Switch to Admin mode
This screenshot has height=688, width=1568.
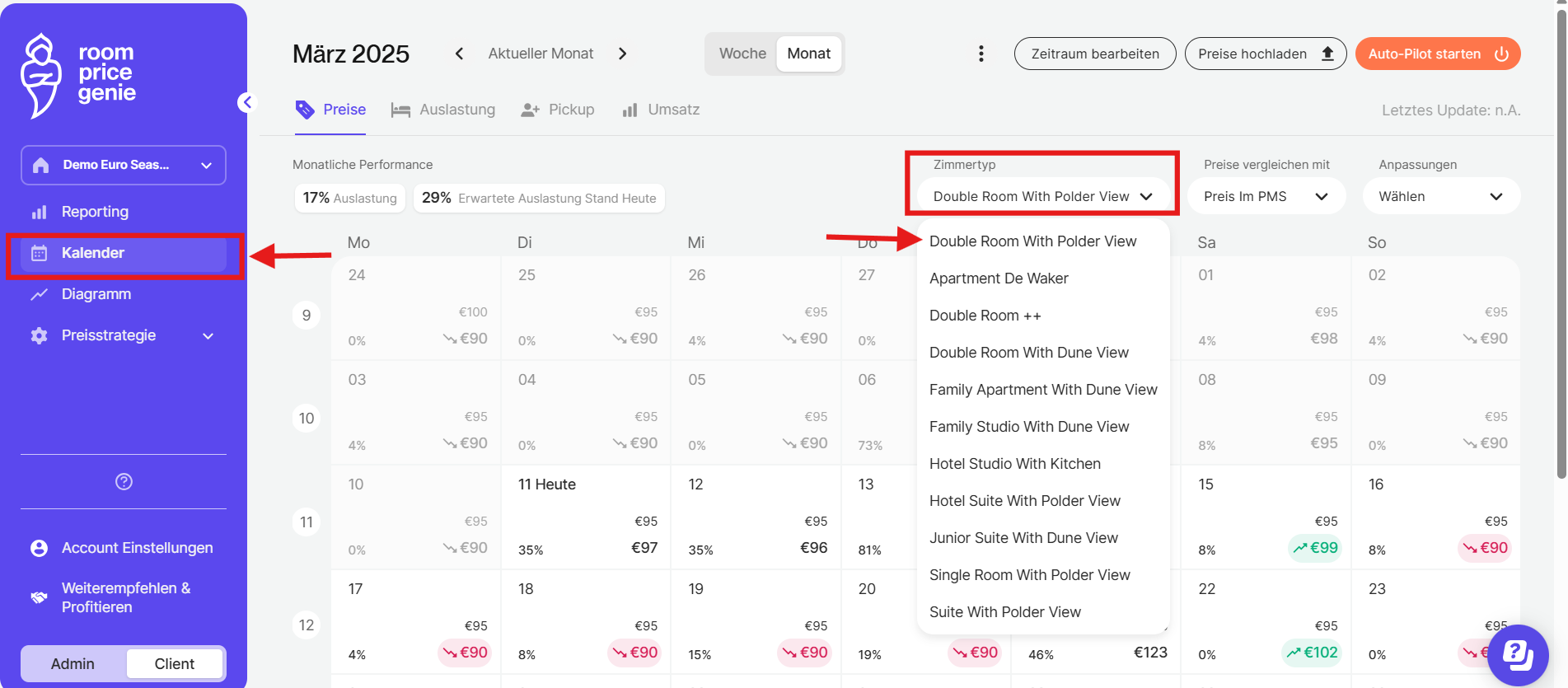pyautogui.click(x=73, y=663)
